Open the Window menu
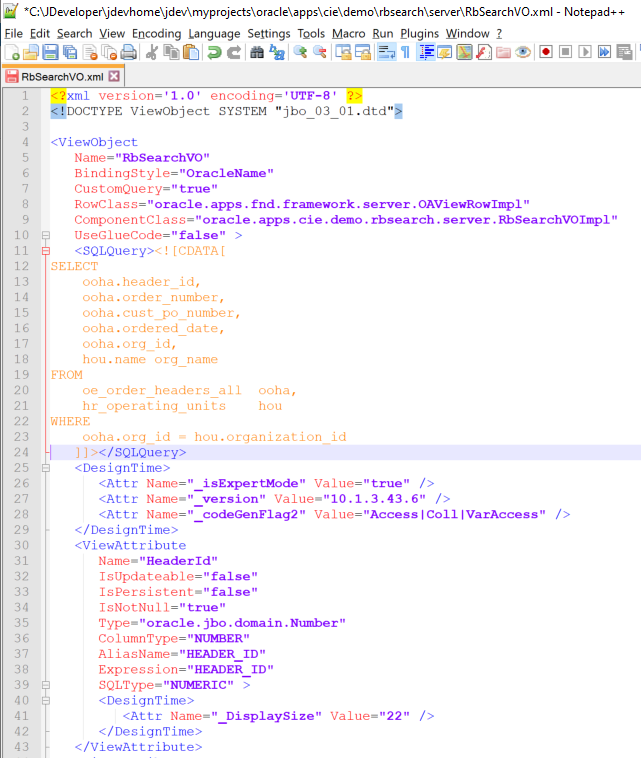Viewport: 641px width, 758px height. [467, 33]
